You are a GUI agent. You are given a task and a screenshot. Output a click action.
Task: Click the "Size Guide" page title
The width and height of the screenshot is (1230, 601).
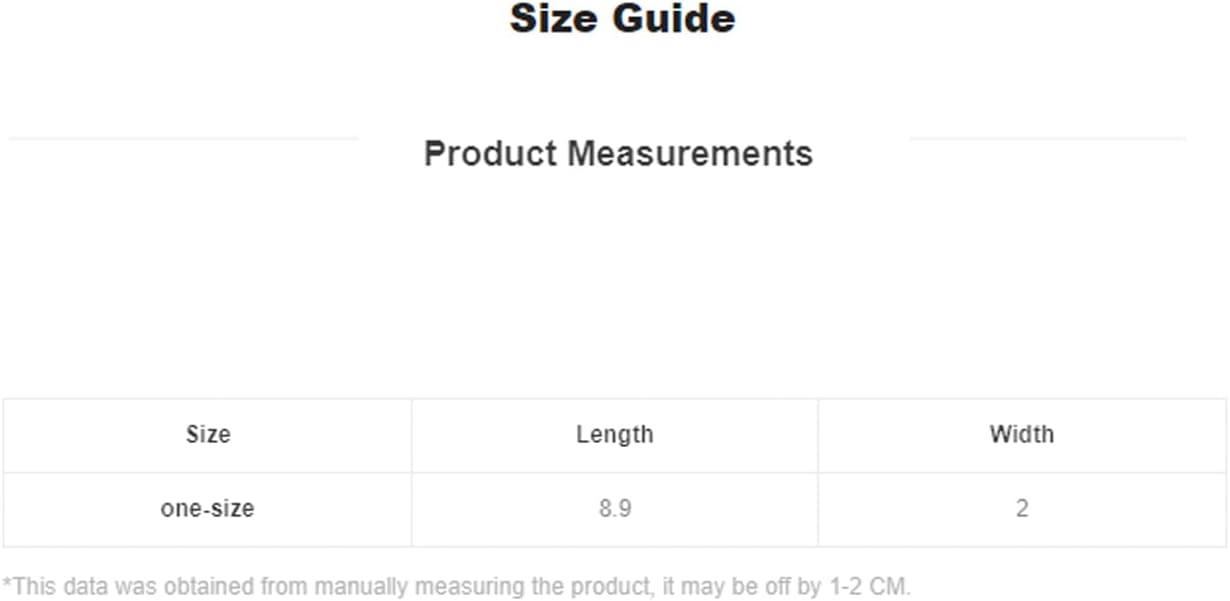click(622, 18)
